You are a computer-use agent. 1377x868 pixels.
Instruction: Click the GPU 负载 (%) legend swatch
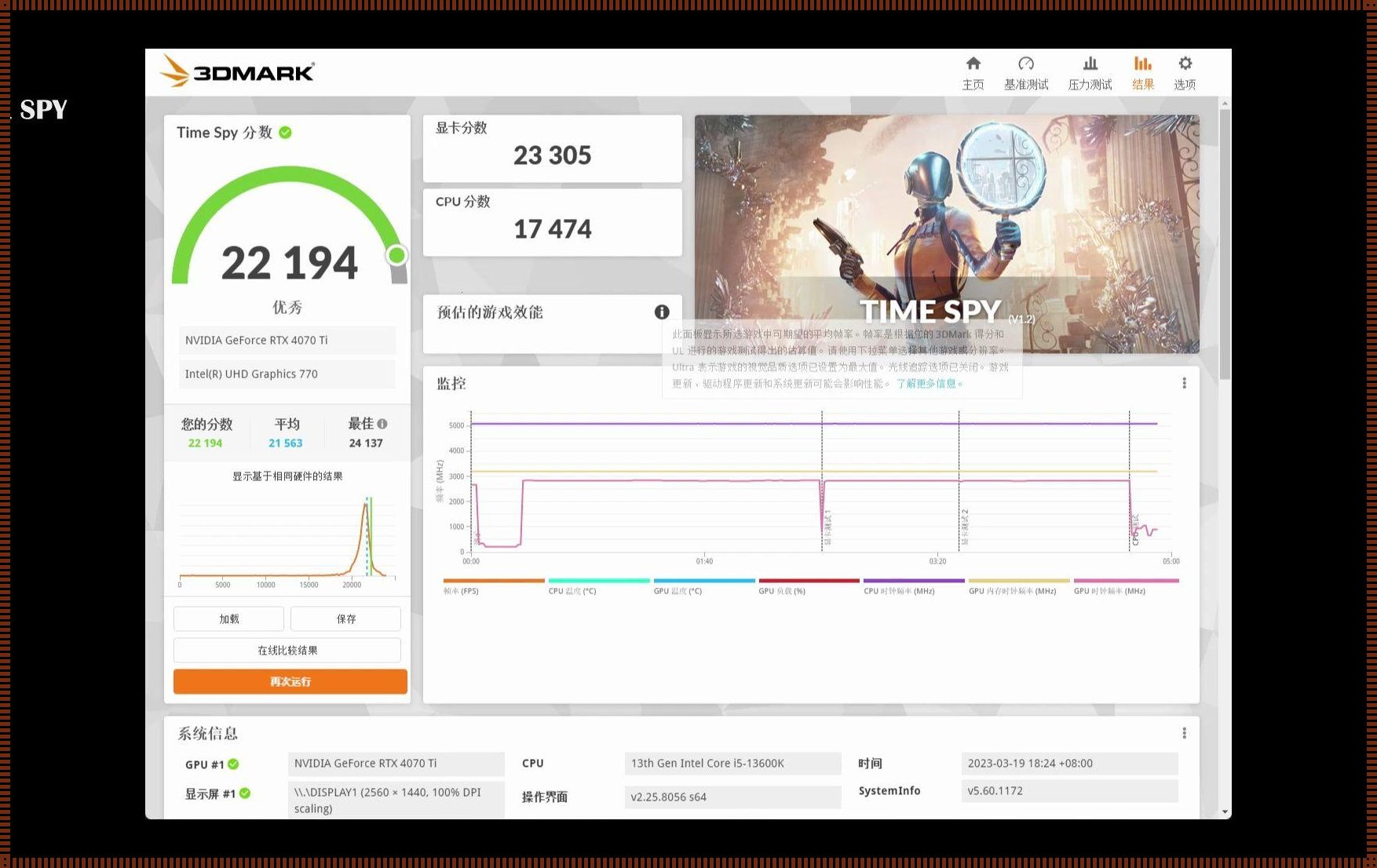point(809,581)
